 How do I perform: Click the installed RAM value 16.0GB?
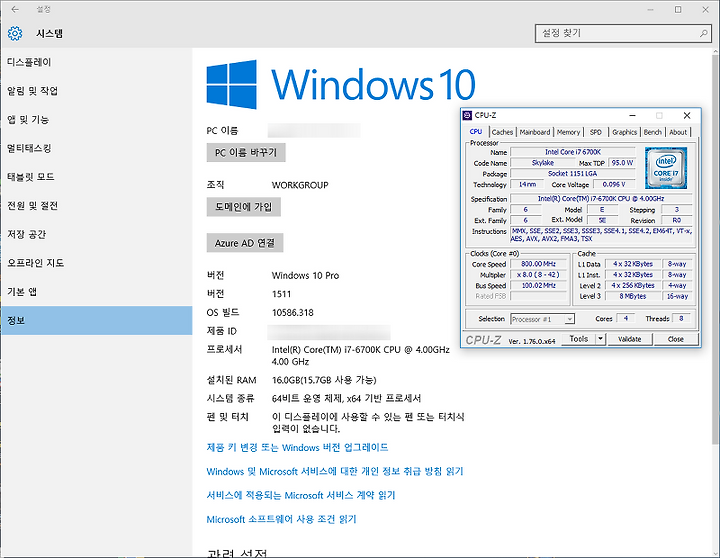[324, 380]
